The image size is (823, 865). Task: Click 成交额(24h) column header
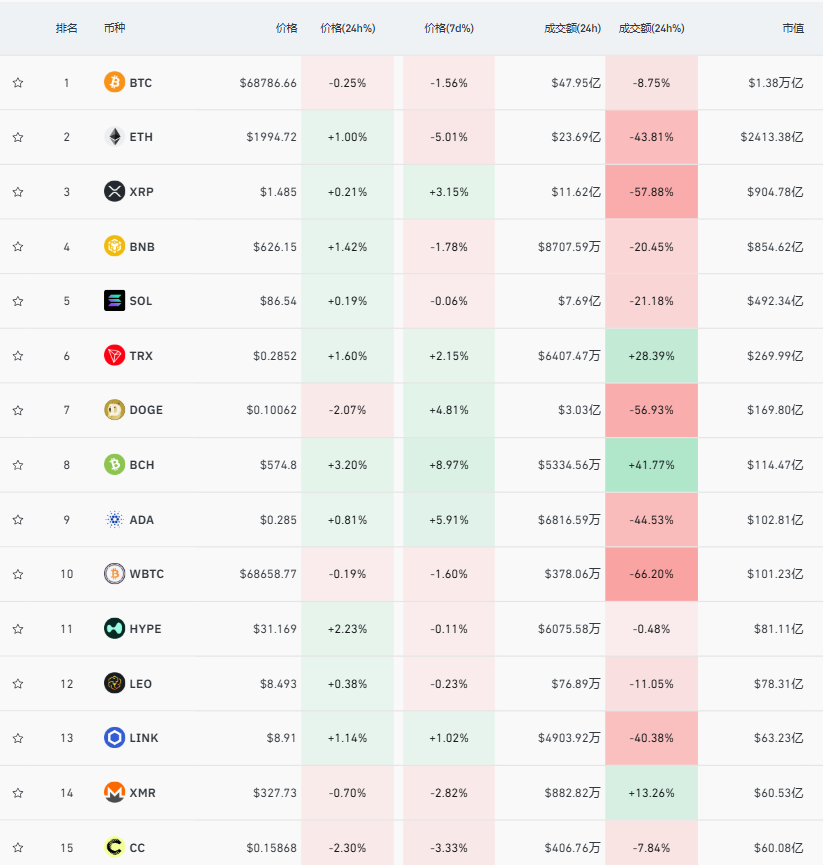point(572,28)
